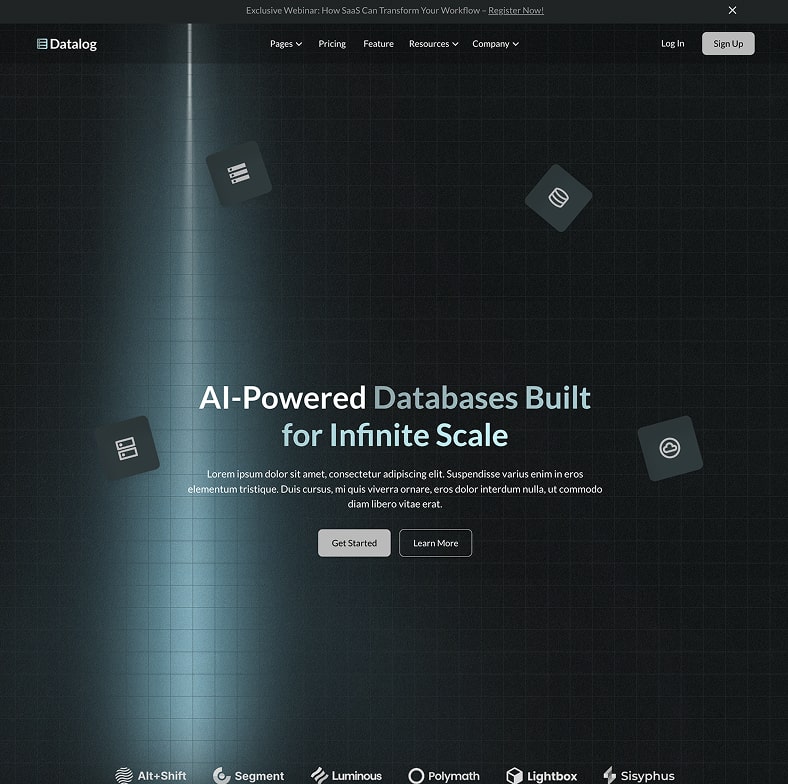
Task: Go to the Pricing page
Action: click(x=332, y=44)
